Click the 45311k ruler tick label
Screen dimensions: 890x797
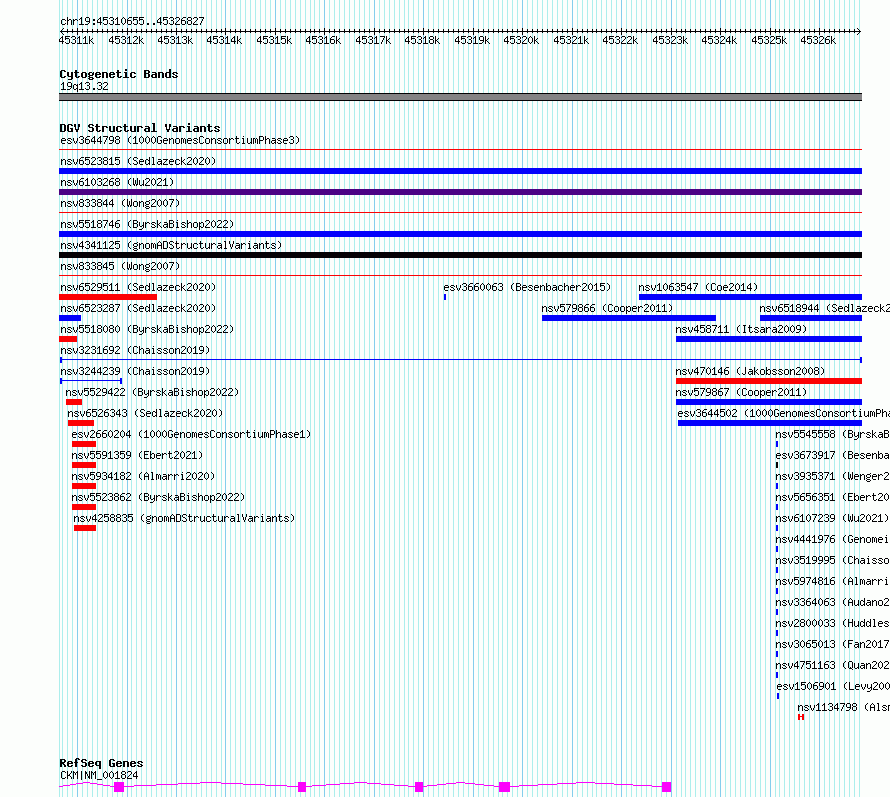point(77,40)
